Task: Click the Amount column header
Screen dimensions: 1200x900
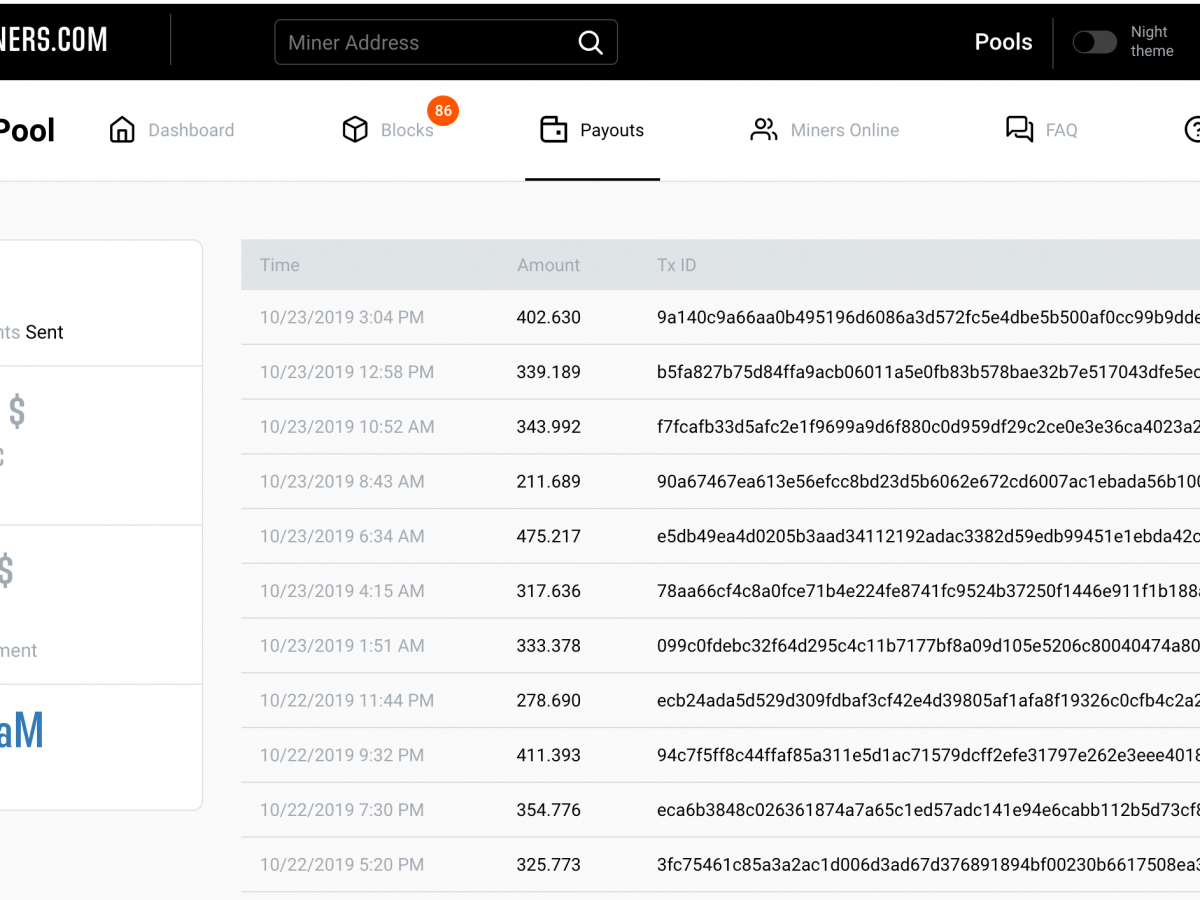Action: 548,265
